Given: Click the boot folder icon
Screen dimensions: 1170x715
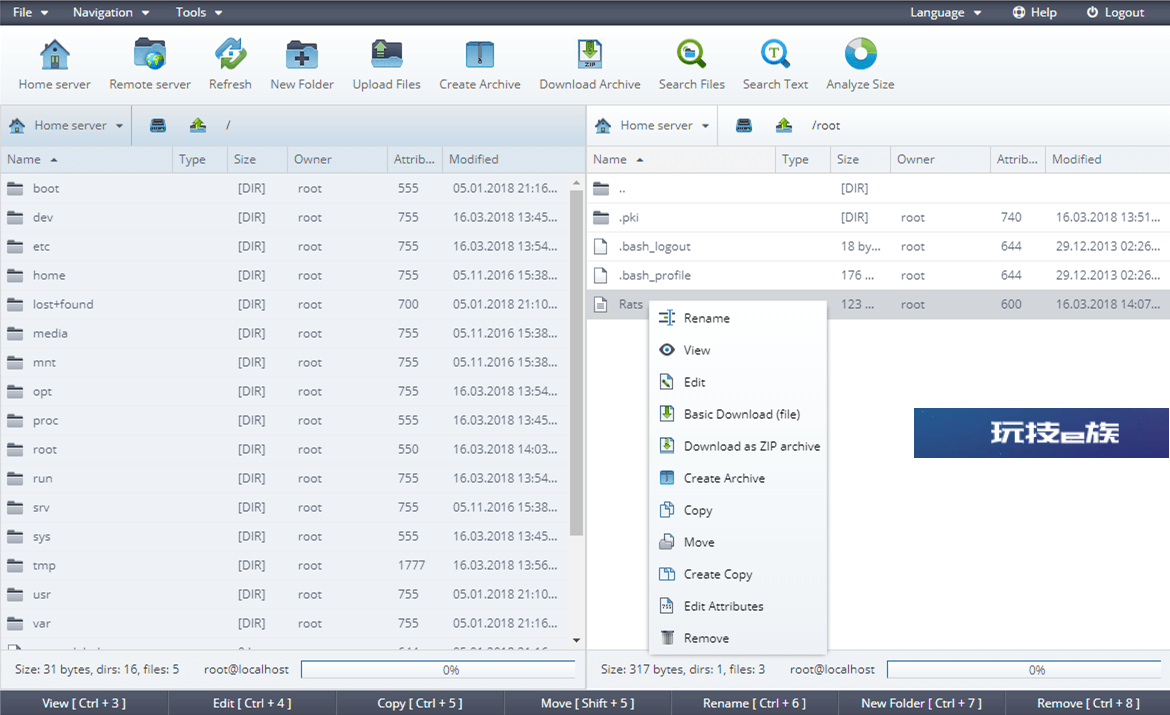Looking at the screenshot, I should [x=15, y=188].
